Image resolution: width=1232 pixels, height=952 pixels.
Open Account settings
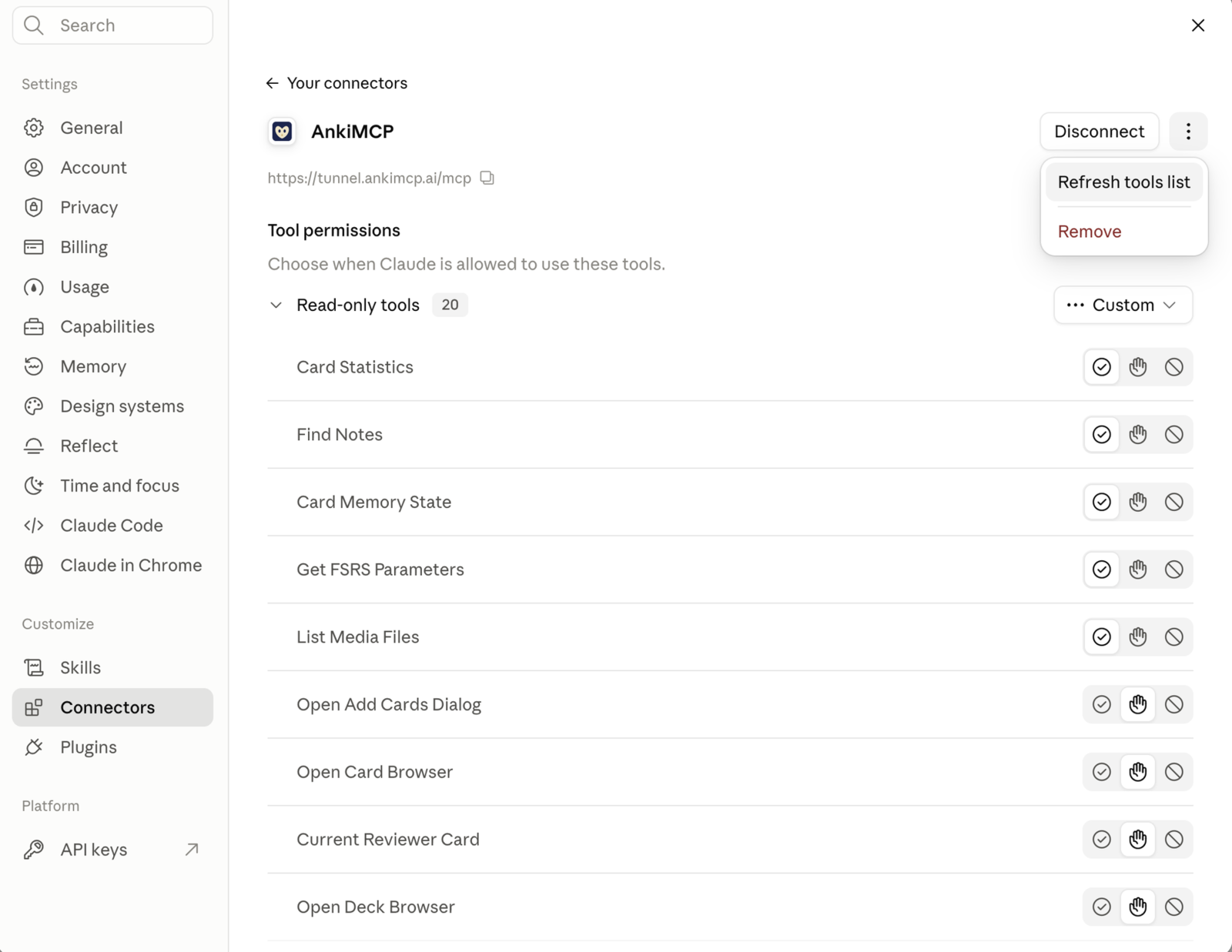(112, 168)
